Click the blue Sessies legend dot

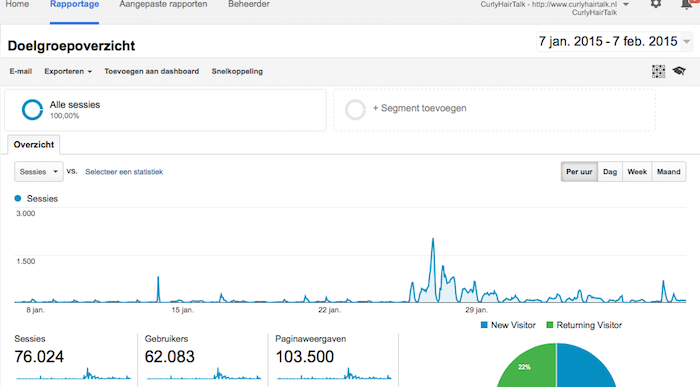point(18,199)
